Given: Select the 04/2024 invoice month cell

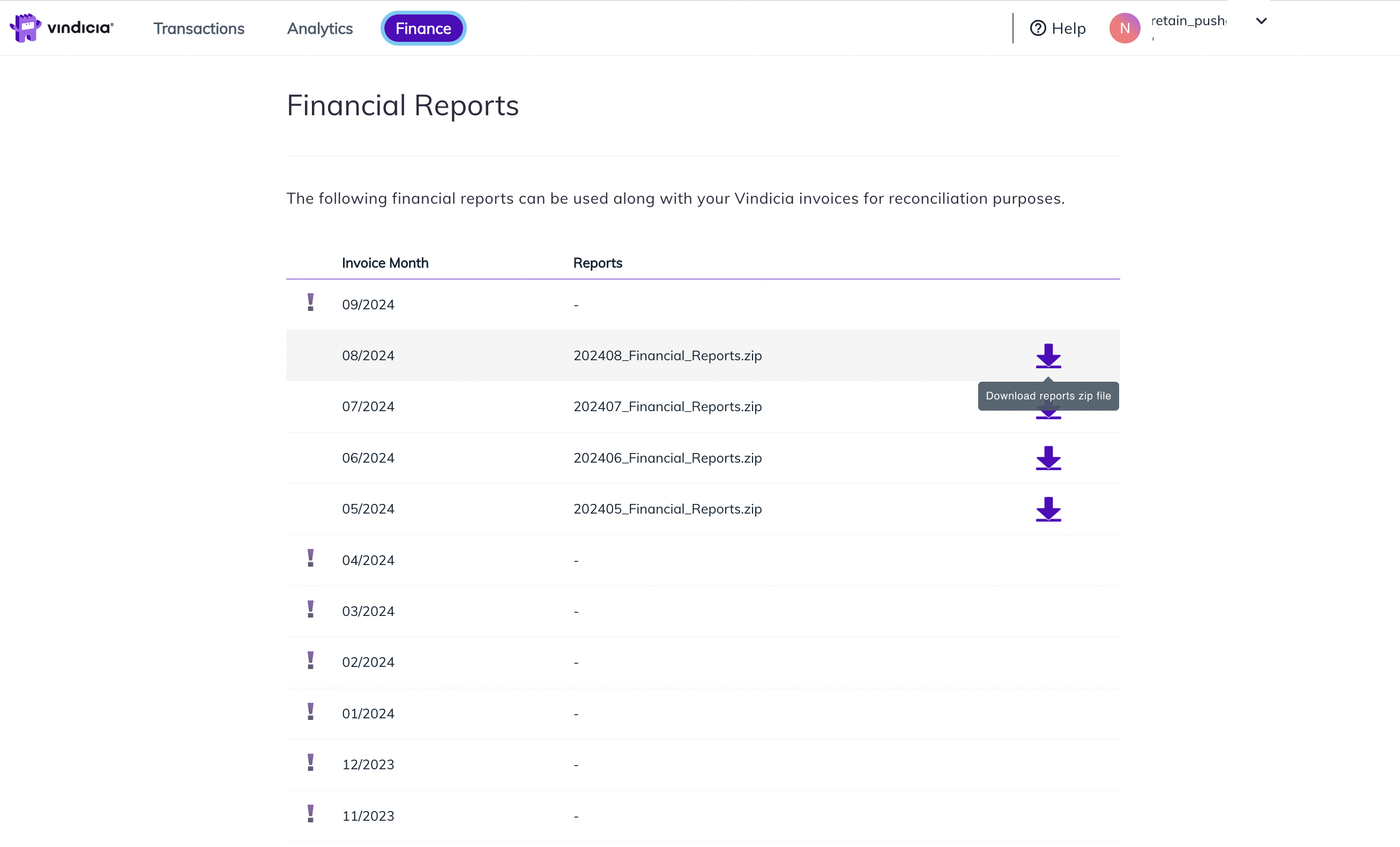Looking at the screenshot, I should pos(368,561).
